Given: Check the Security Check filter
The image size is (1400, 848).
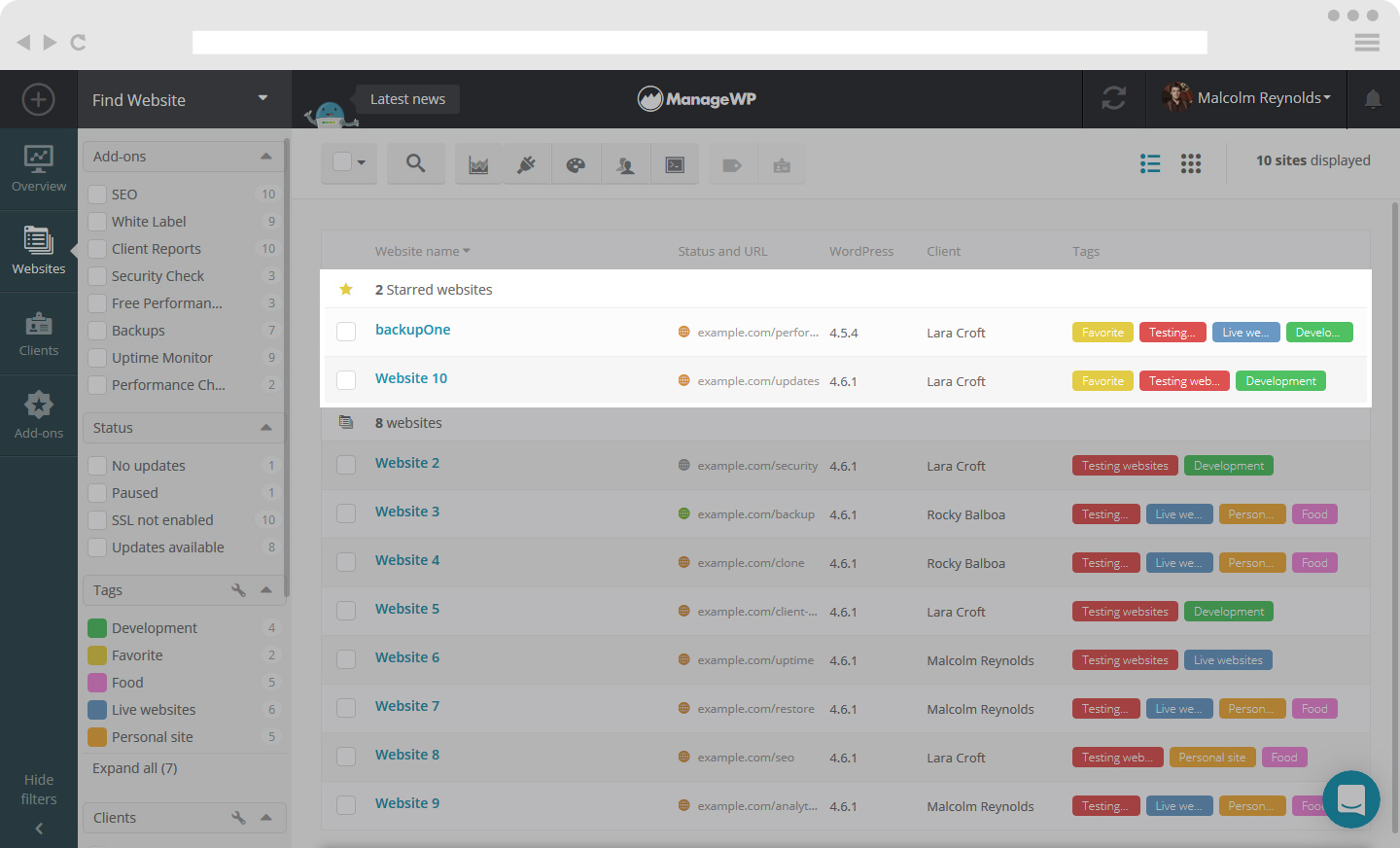Looking at the screenshot, I should (97, 276).
